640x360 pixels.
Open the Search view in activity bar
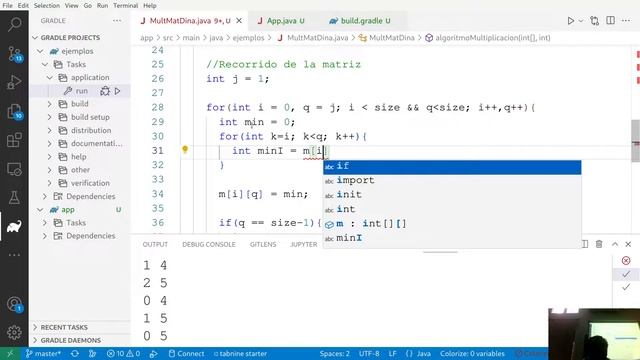(14, 24)
